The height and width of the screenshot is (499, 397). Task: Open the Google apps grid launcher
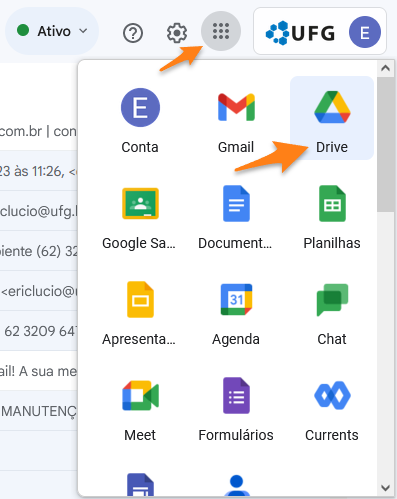point(221,31)
